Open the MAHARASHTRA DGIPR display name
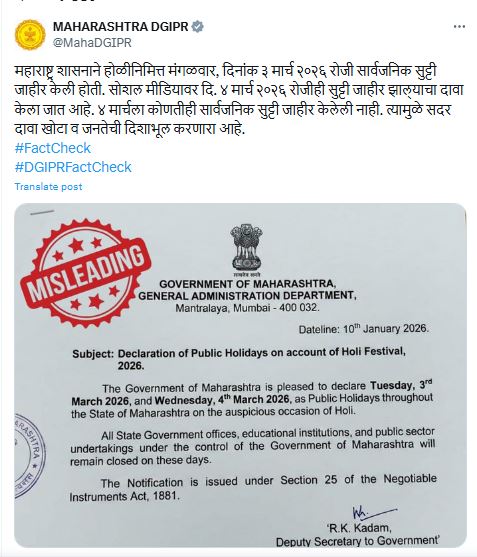This screenshot has height=557, width=477. click(x=120, y=27)
